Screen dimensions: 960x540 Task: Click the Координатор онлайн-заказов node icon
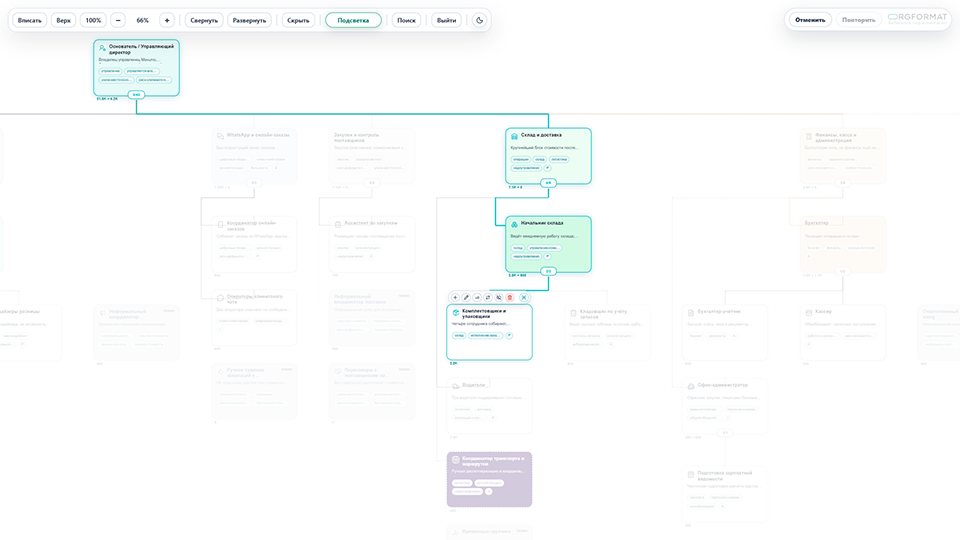tap(220, 224)
